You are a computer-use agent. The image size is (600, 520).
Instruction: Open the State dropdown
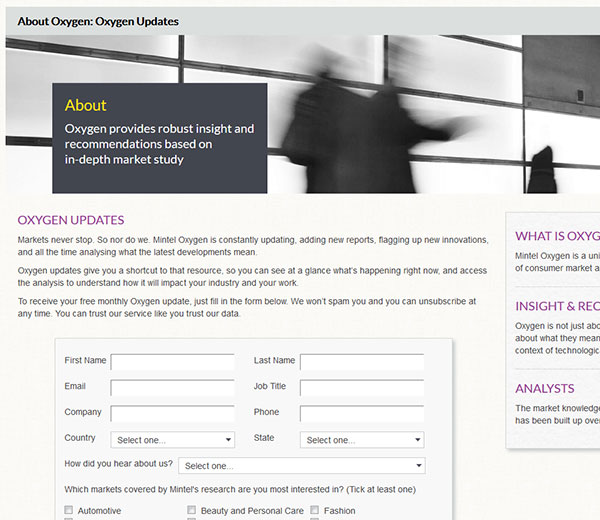tap(362, 440)
